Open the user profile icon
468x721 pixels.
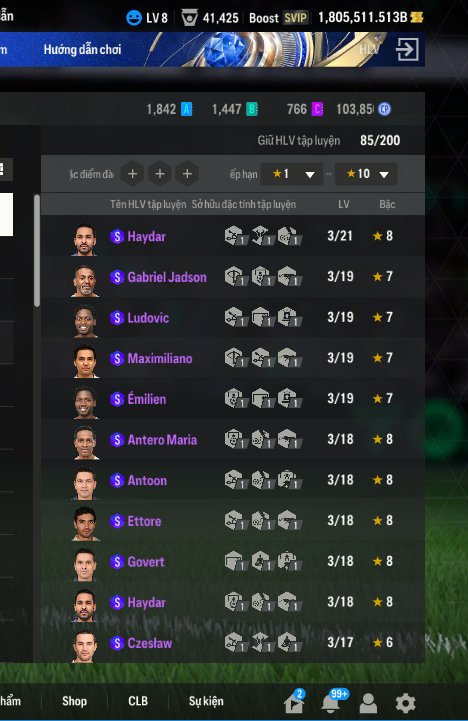click(x=368, y=703)
